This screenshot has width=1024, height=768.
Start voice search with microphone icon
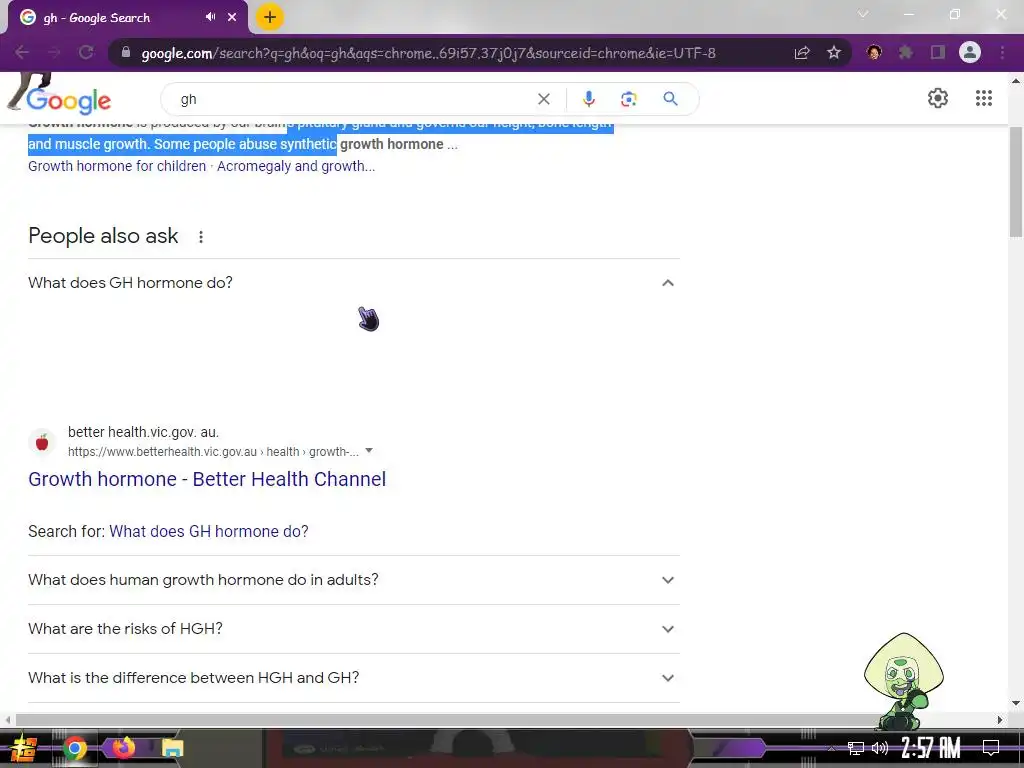(x=588, y=99)
